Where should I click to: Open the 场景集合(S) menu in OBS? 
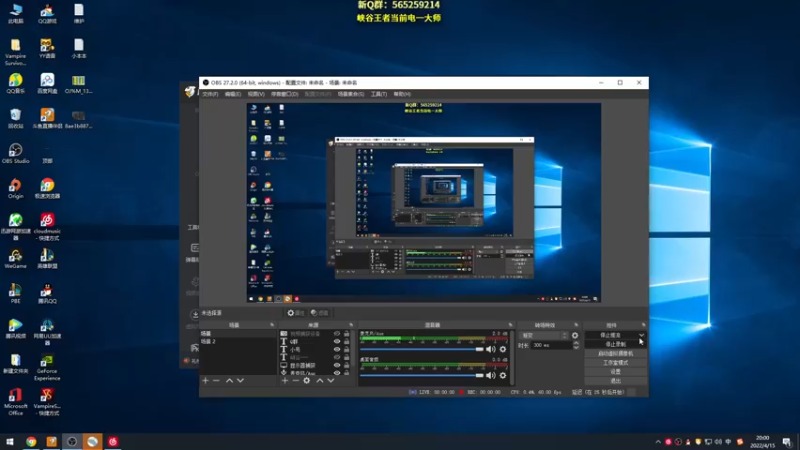(351, 94)
